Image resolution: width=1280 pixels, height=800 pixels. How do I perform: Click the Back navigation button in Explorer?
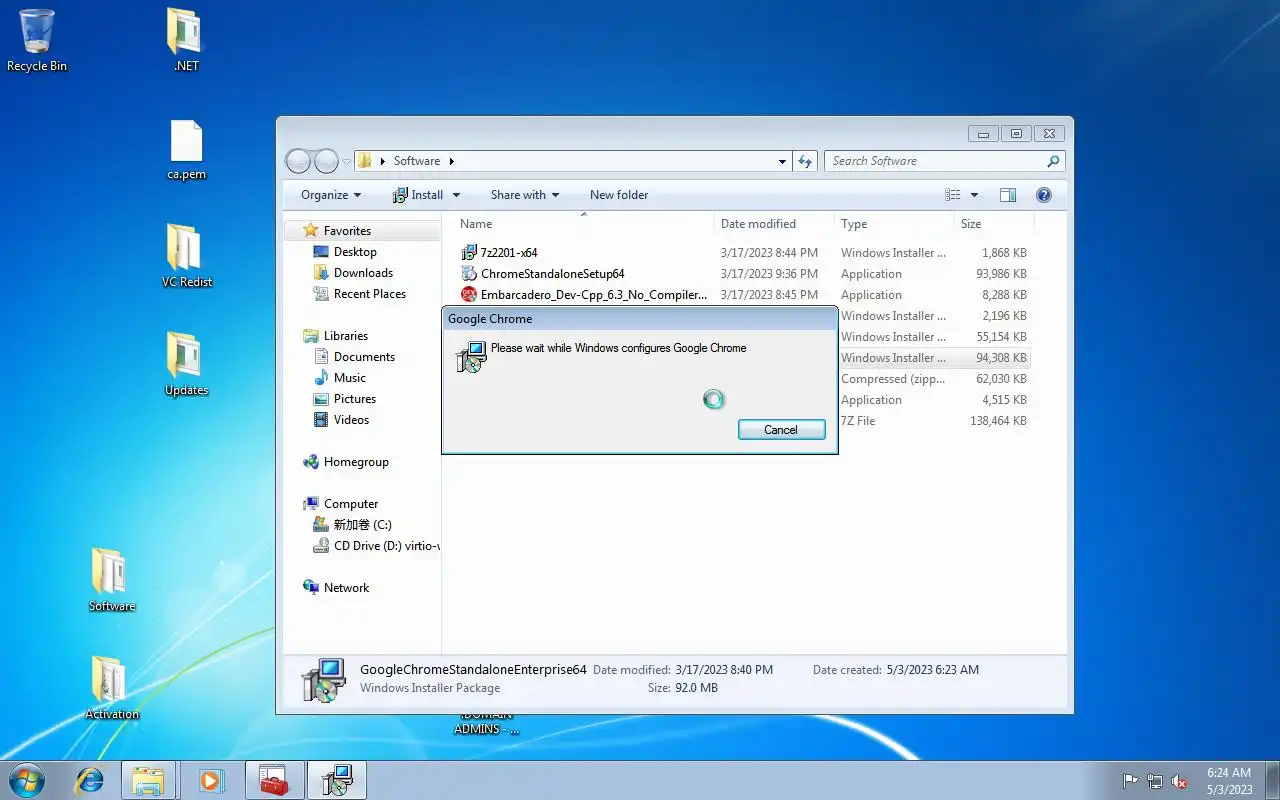coord(298,161)
